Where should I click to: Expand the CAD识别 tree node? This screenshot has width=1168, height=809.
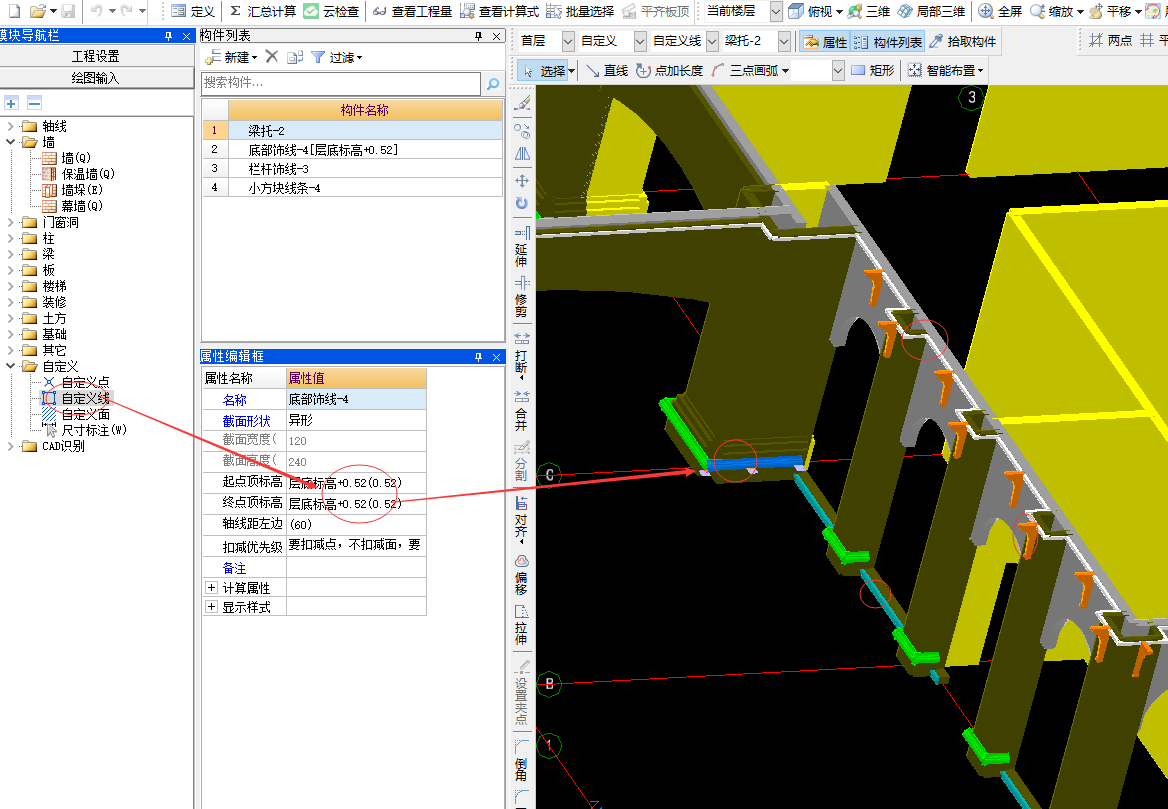pyautogui.click(x=10, y=446)
